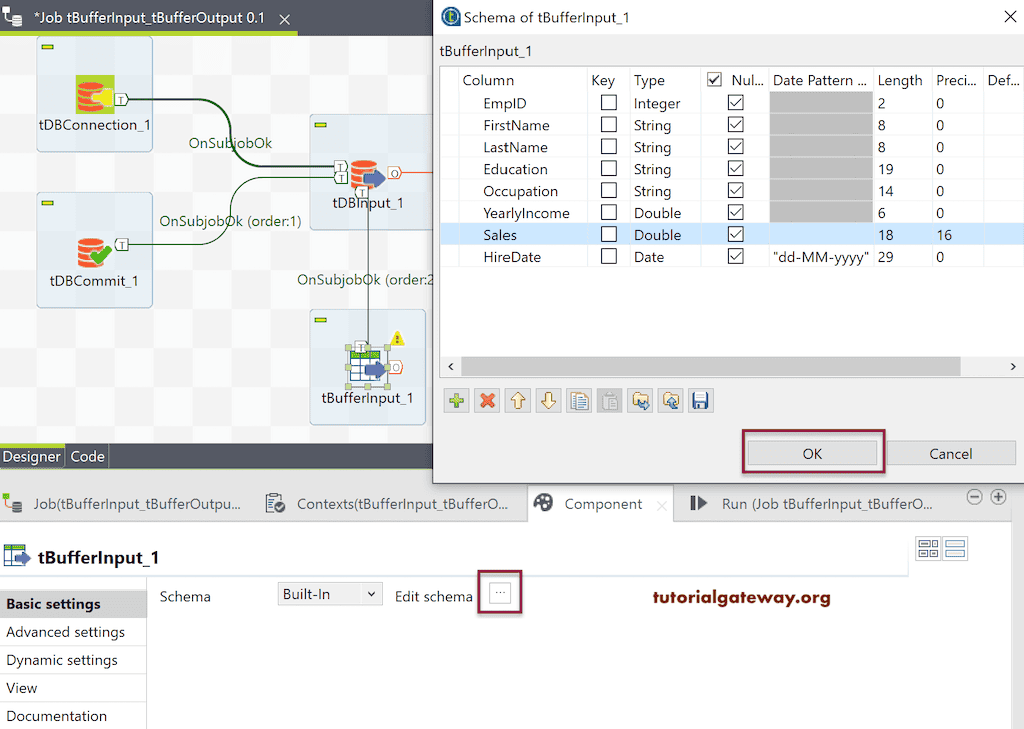Click OK in schema dialog
The height and width of the screenshot is (729, 1024).
[x=812, y=453]
